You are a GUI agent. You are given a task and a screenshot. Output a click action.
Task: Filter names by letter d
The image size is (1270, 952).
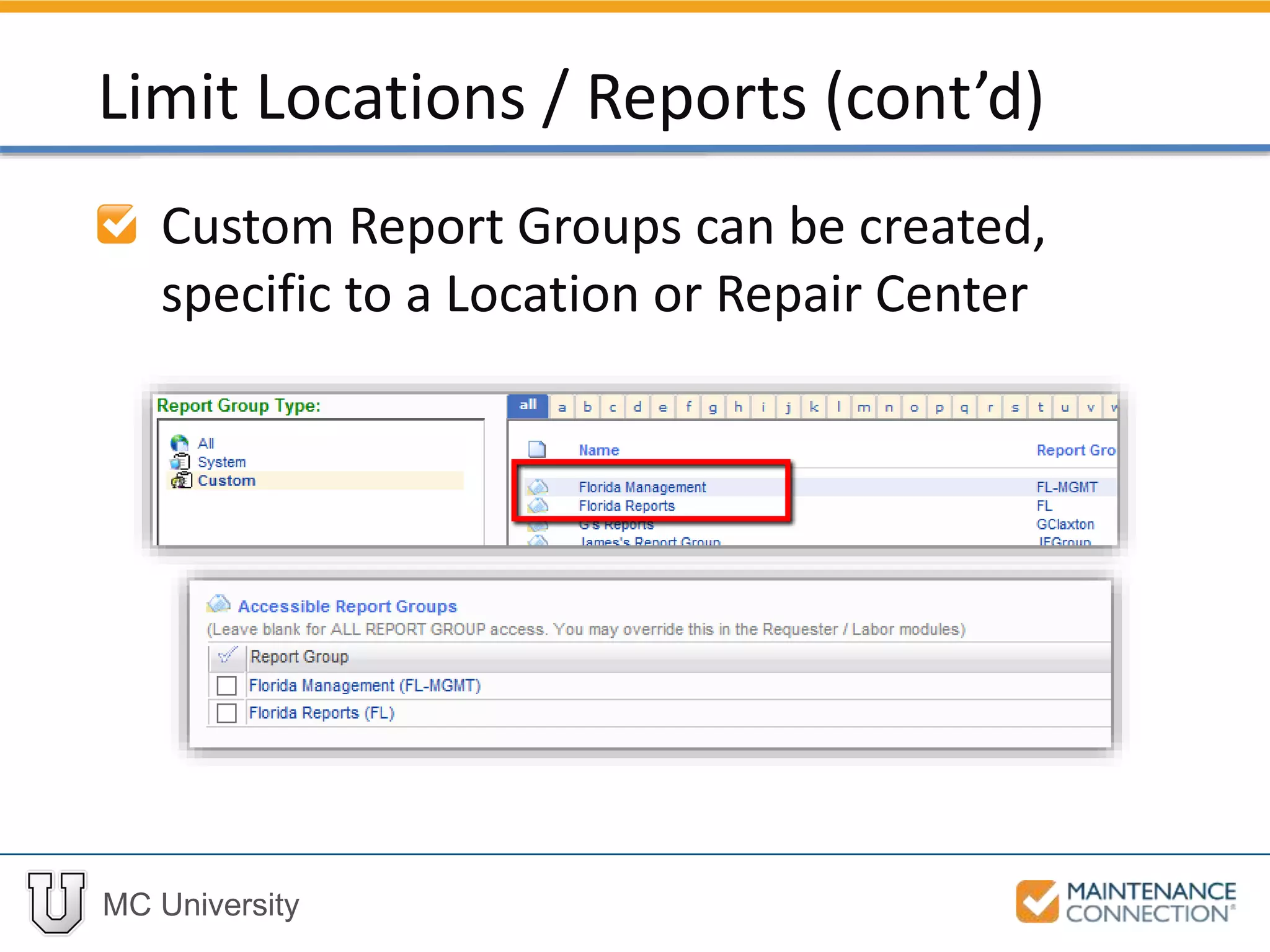pos(637,407)
